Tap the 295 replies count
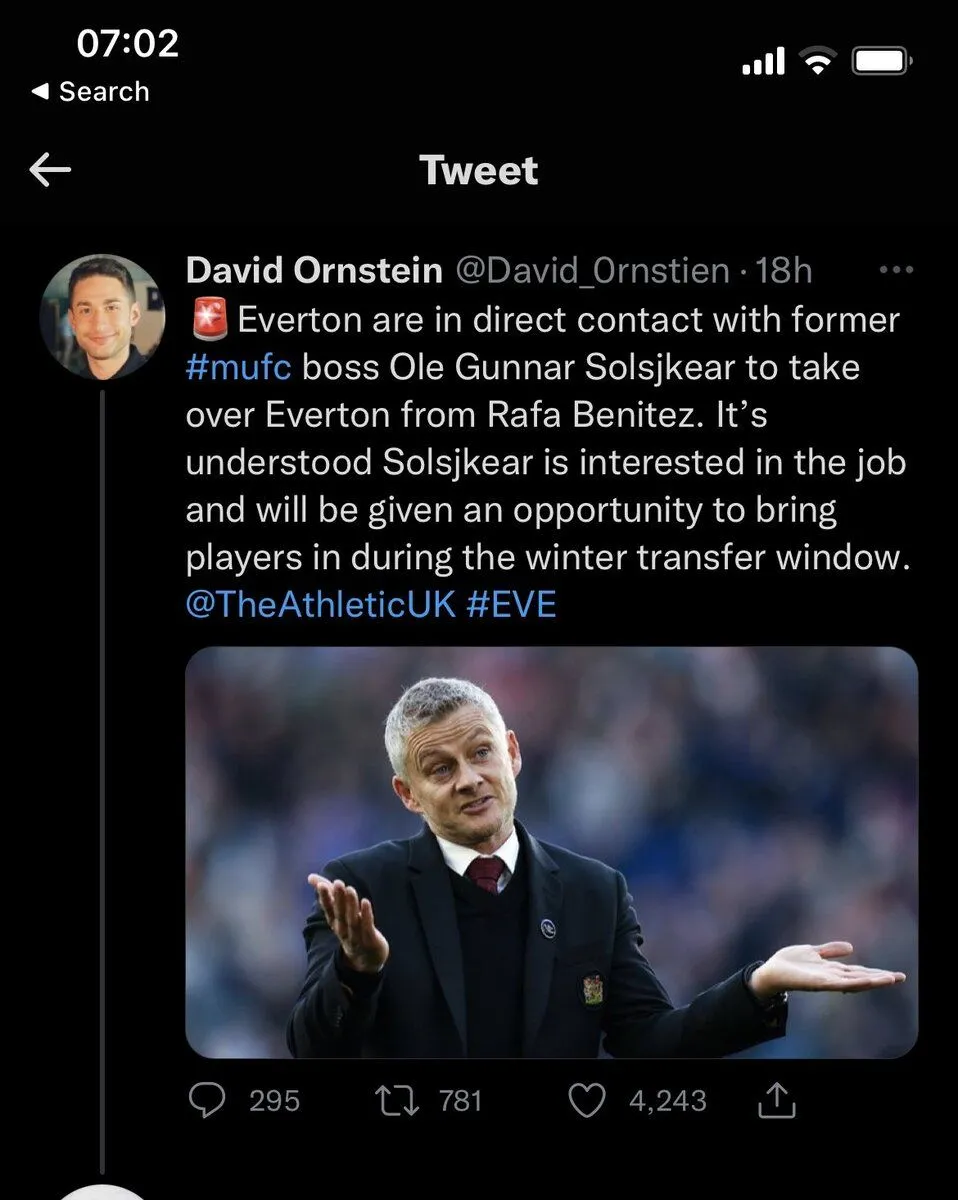This screenshot has height=1200, width=958. [274, 1101]
